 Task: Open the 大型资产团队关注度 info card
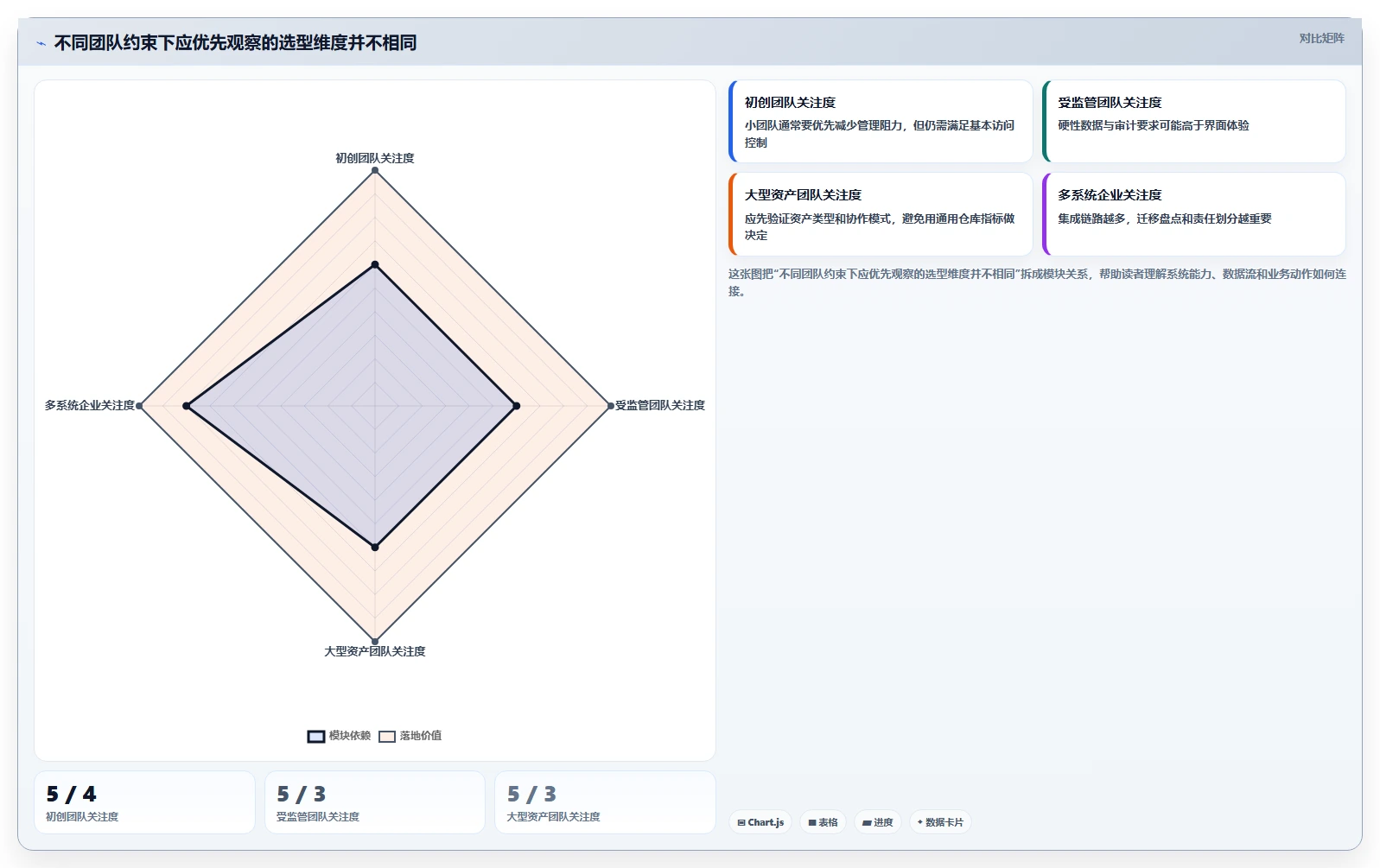881,214
